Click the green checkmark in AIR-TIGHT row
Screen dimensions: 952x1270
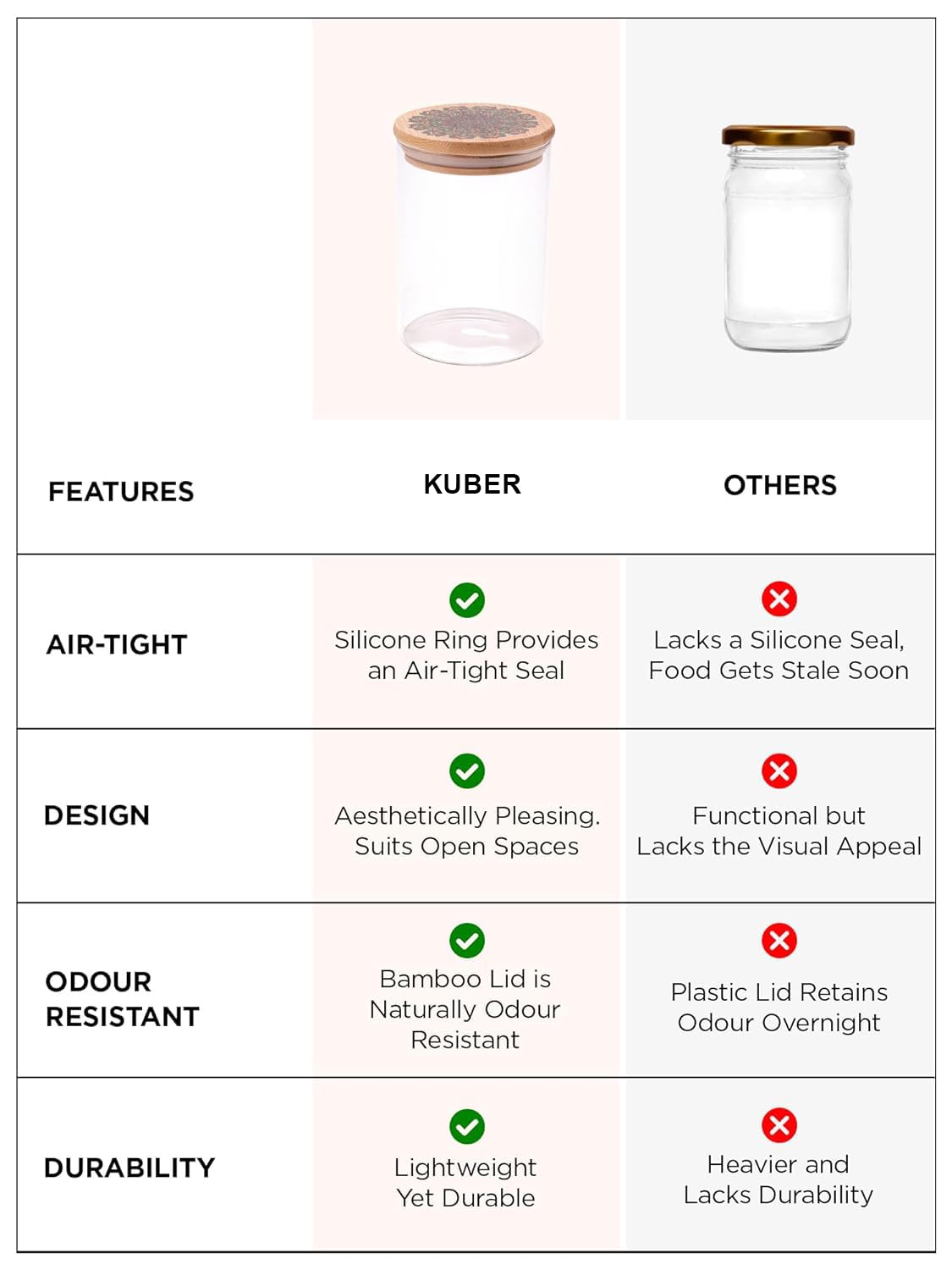pos(467,600)
